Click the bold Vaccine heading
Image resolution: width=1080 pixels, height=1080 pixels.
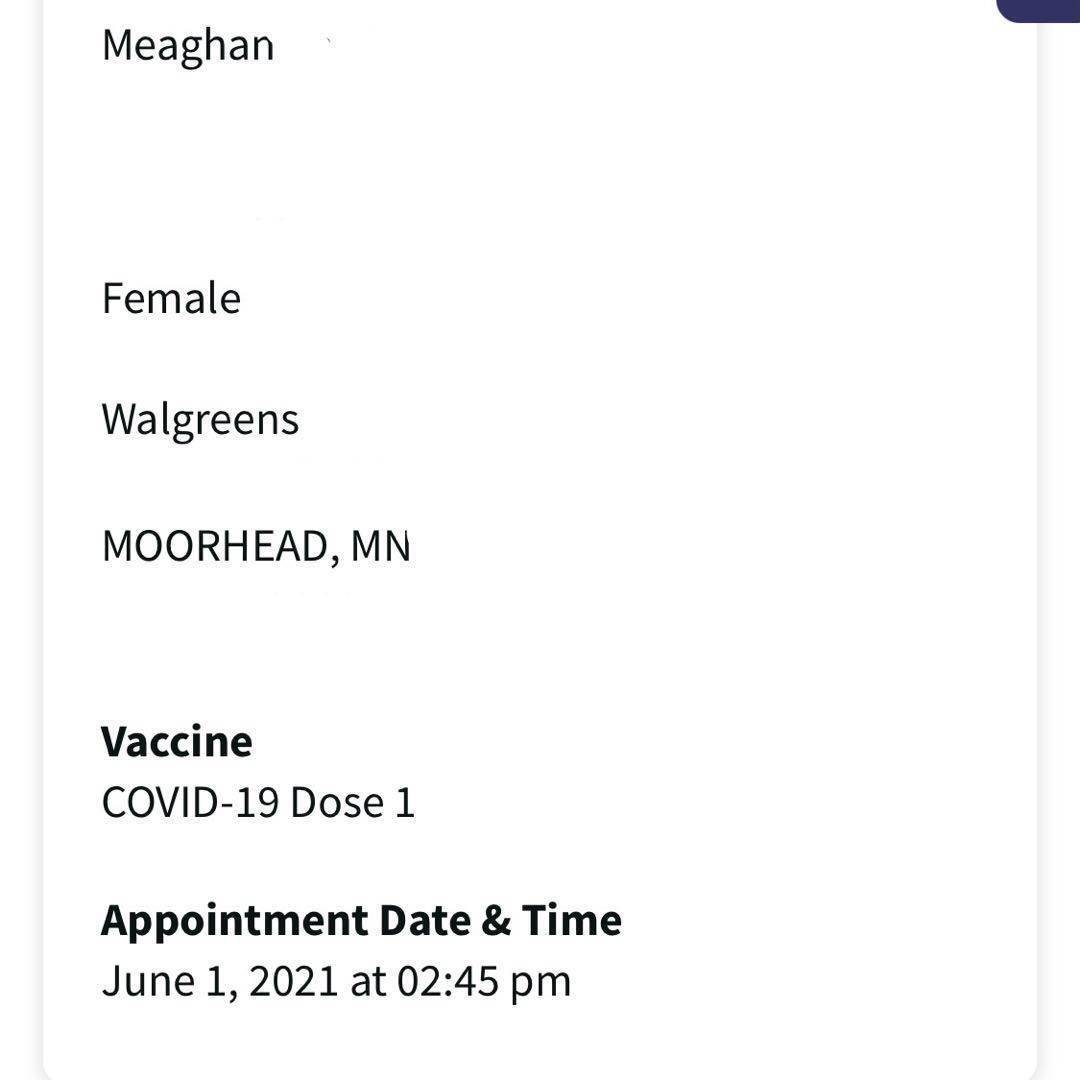[x=176, y=742]
